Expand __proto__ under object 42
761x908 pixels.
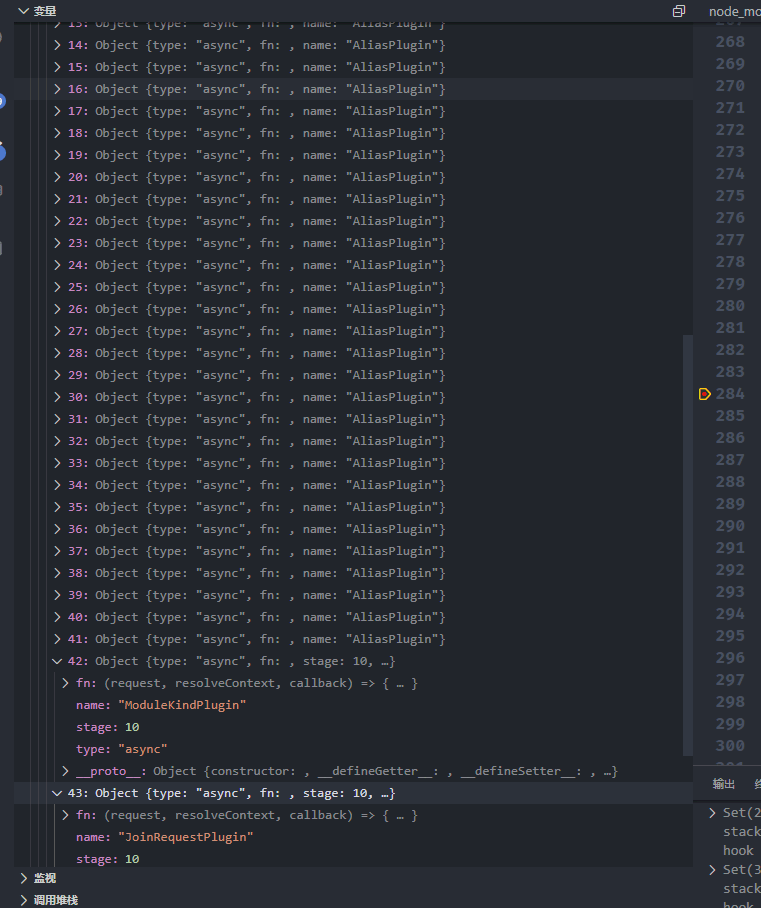[66, 771]
